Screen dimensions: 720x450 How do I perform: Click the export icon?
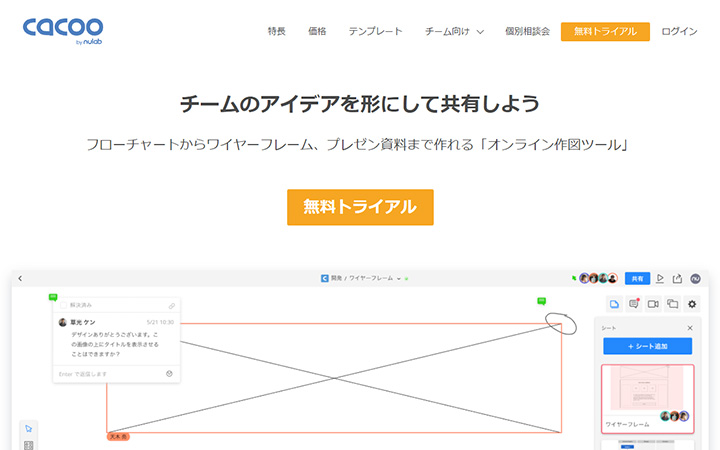[677, 278]
